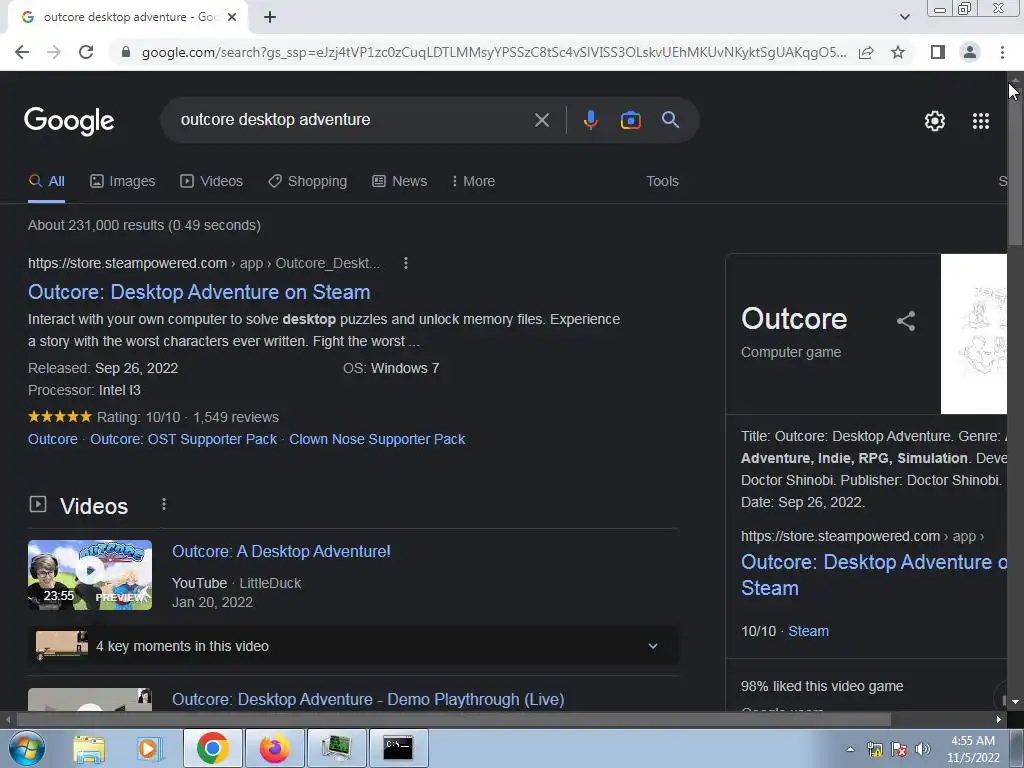Viewport: 1024px width, 768px height.
Task: Bookmark this page with the star icon
Action: 898,52
